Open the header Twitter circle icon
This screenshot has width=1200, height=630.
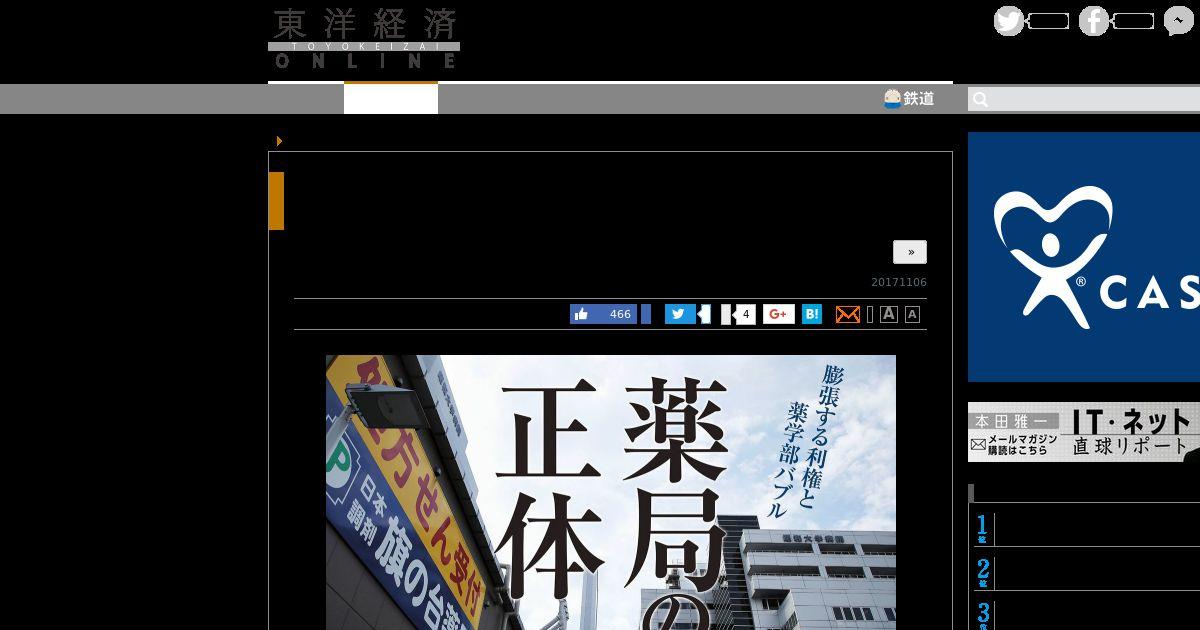click(1009, 21)
